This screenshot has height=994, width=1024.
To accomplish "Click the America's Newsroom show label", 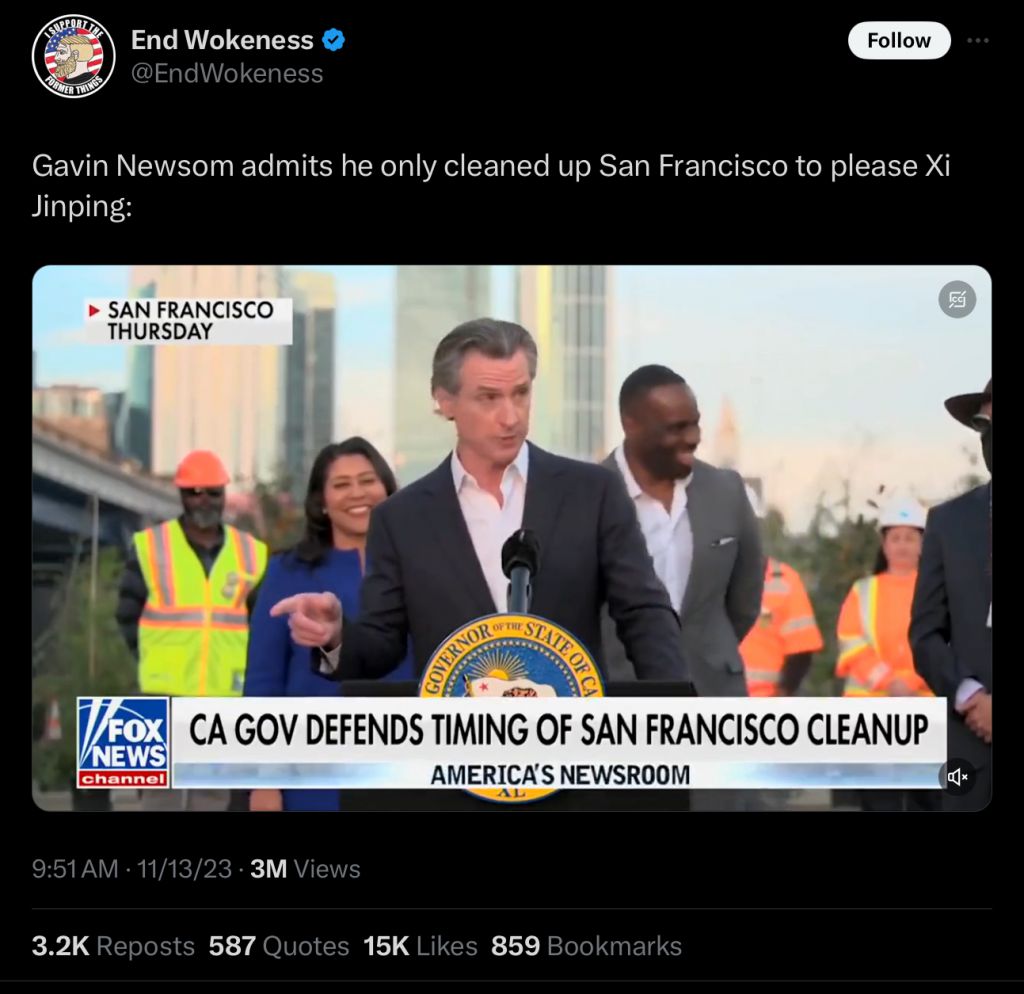I will [560, 775].
